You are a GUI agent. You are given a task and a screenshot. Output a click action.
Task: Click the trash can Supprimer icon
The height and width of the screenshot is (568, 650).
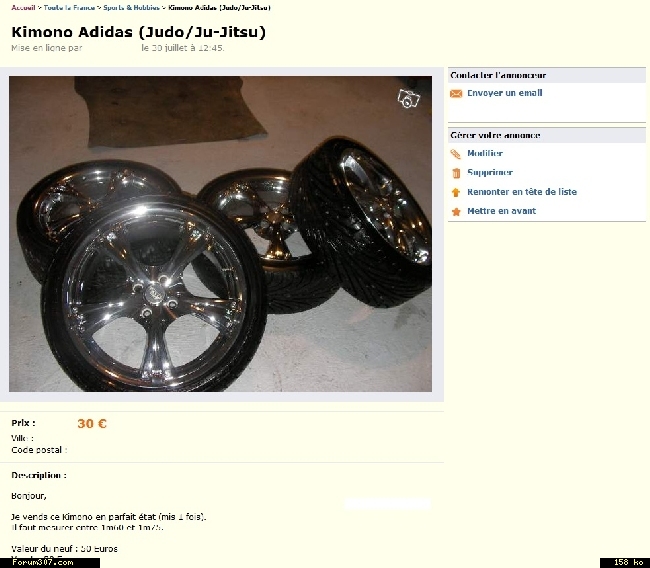pyautogui.click(x=456, y=173)
